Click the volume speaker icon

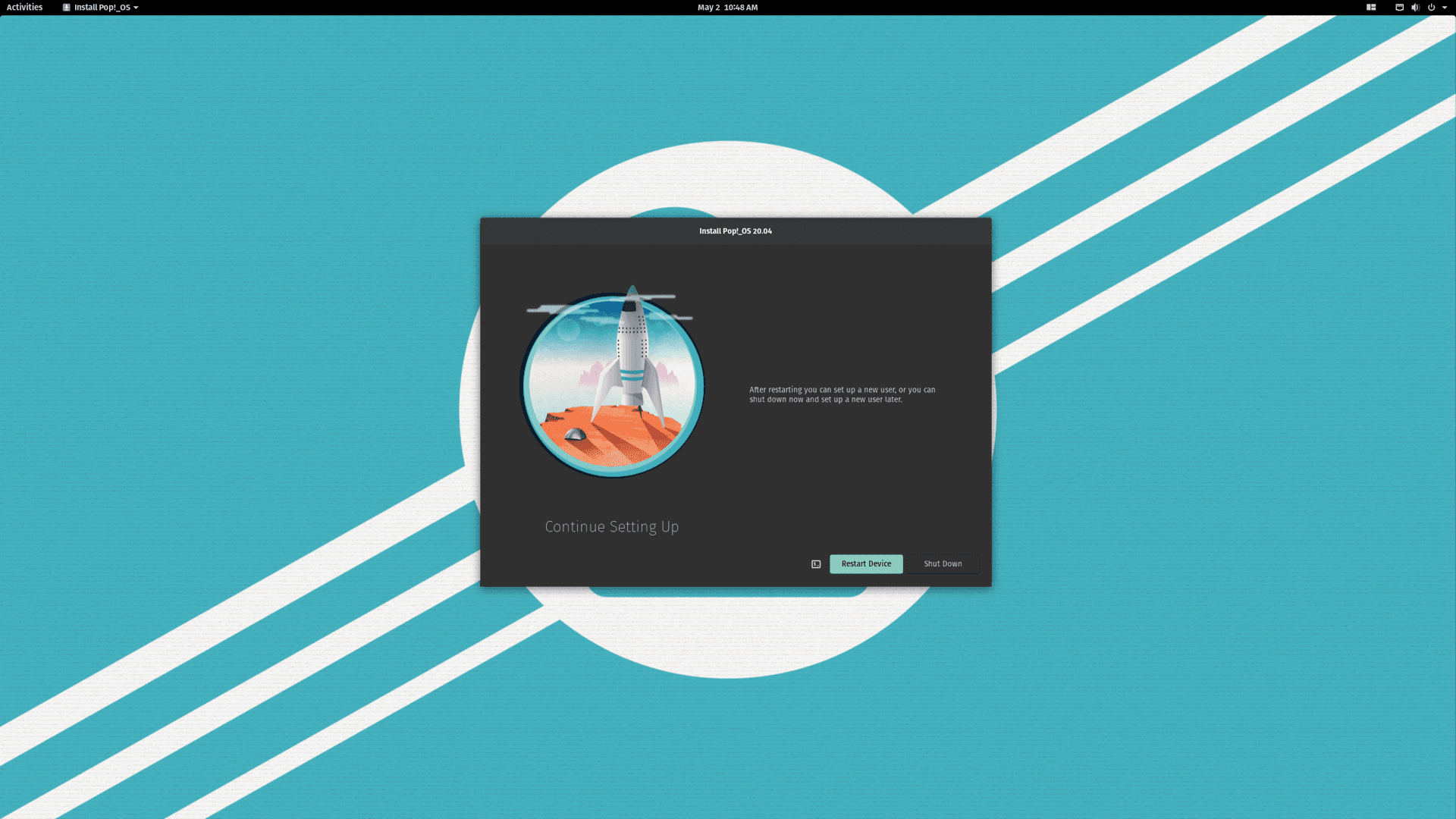coord(1415,8)
